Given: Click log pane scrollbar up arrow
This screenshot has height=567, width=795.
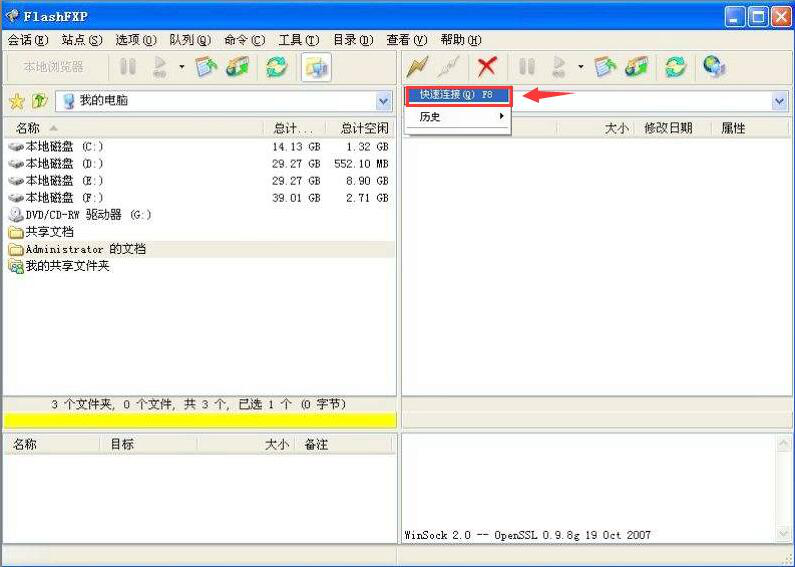Looking at the screenshot, I should (x=784, y=444).
